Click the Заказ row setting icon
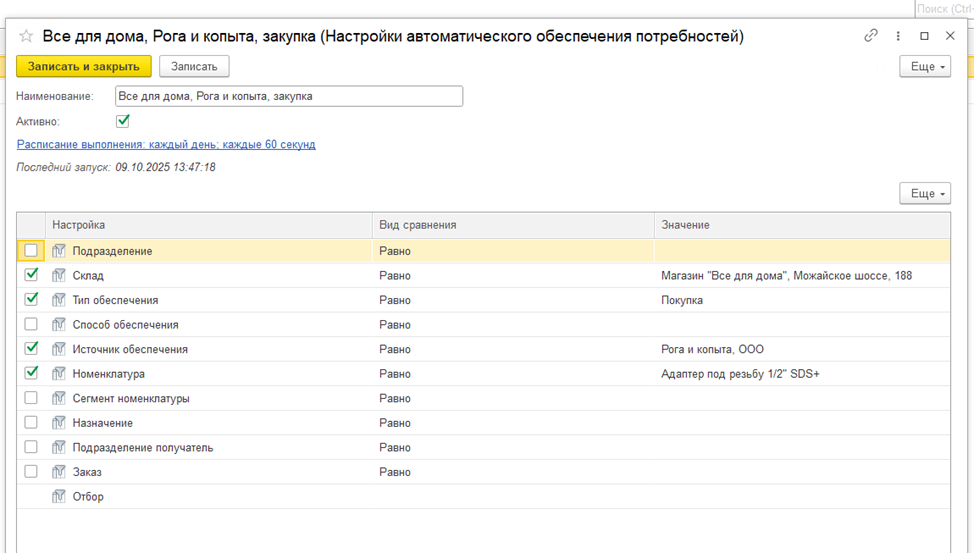The width and height of the screenshot is (974, 553). click(59, 472)
